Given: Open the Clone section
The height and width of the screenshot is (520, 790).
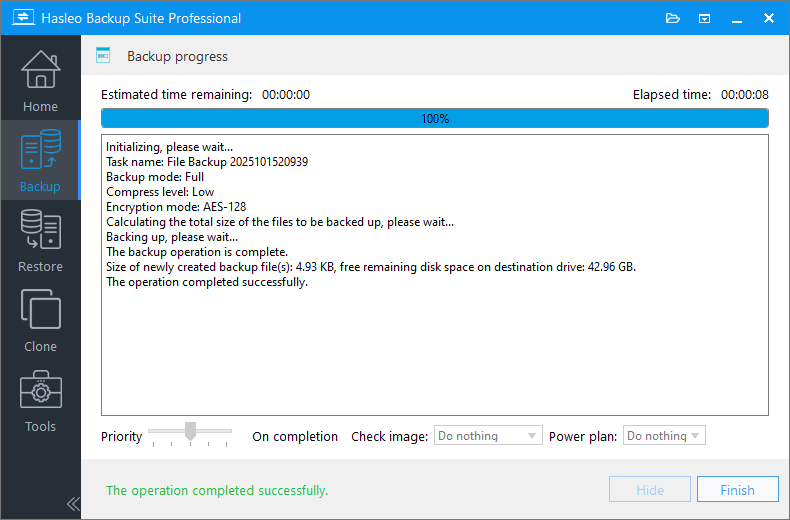Looking at the screenshot, I should [x=40, y=320].
